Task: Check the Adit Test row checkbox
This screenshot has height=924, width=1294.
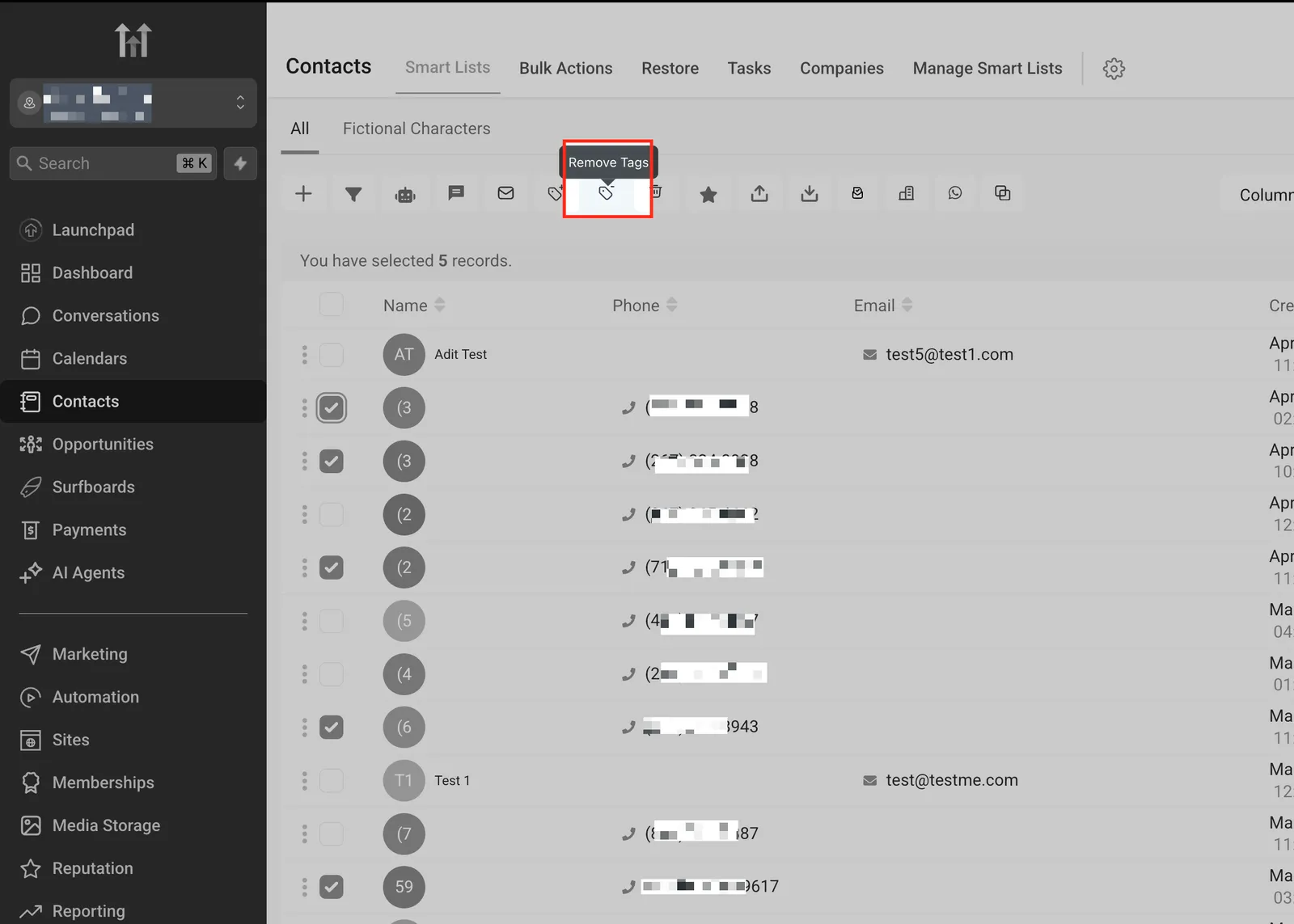Action: [332, 355]
